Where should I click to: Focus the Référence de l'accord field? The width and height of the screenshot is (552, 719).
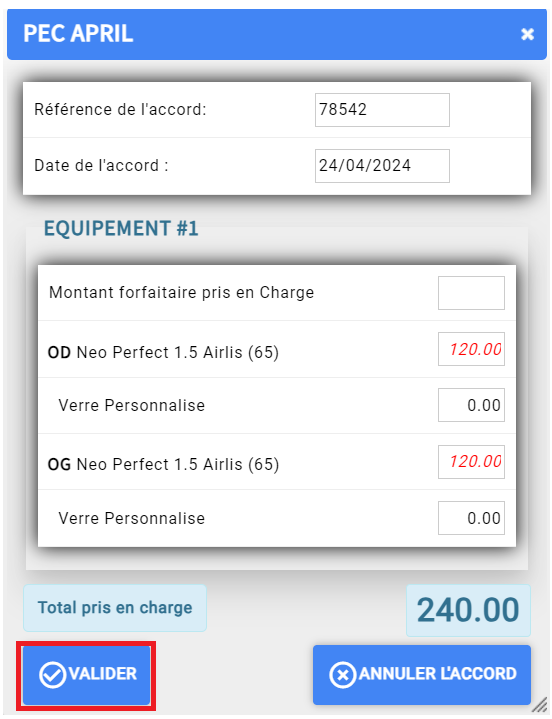pos(382,110)
